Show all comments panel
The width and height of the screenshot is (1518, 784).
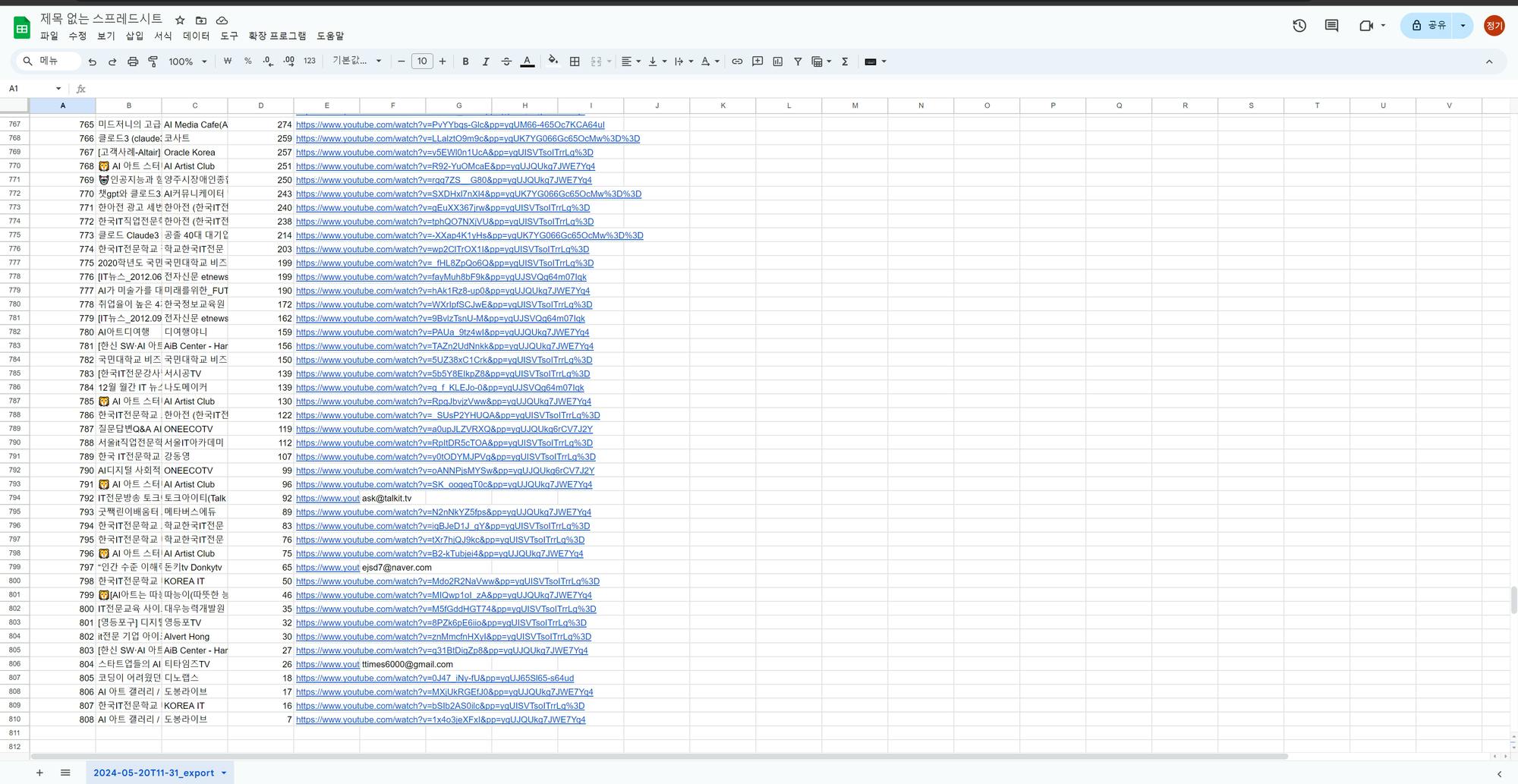click(1331, 26)
